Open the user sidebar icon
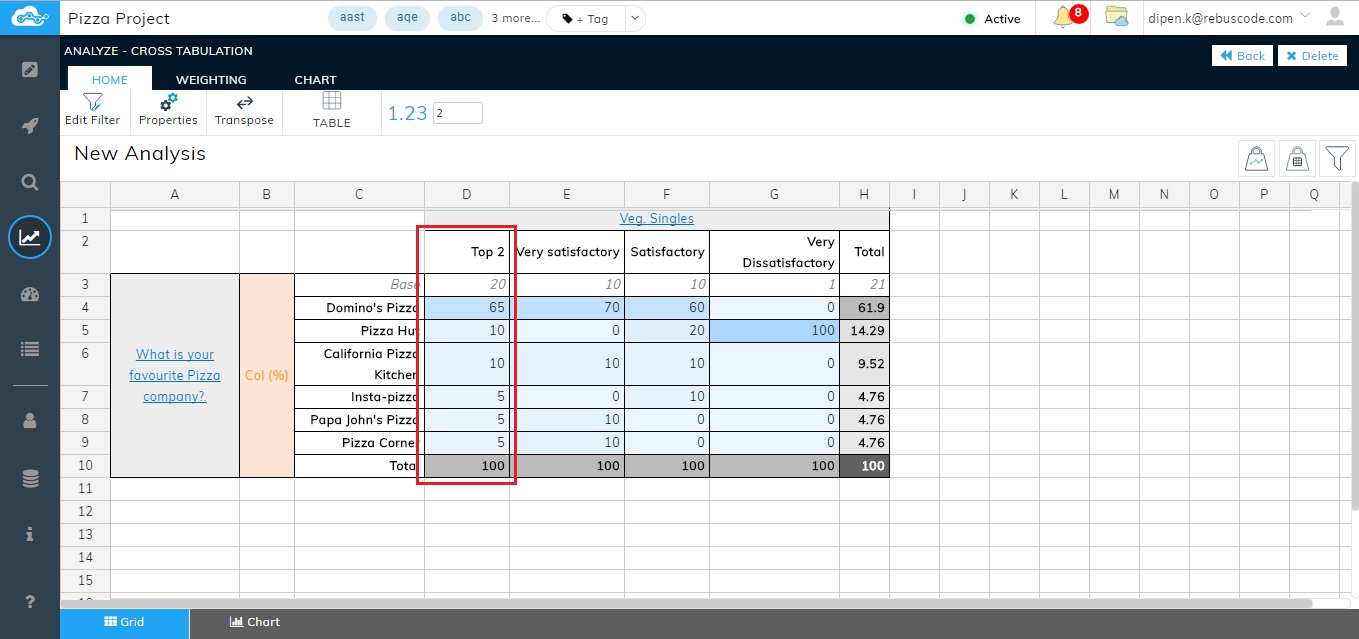 30,421
